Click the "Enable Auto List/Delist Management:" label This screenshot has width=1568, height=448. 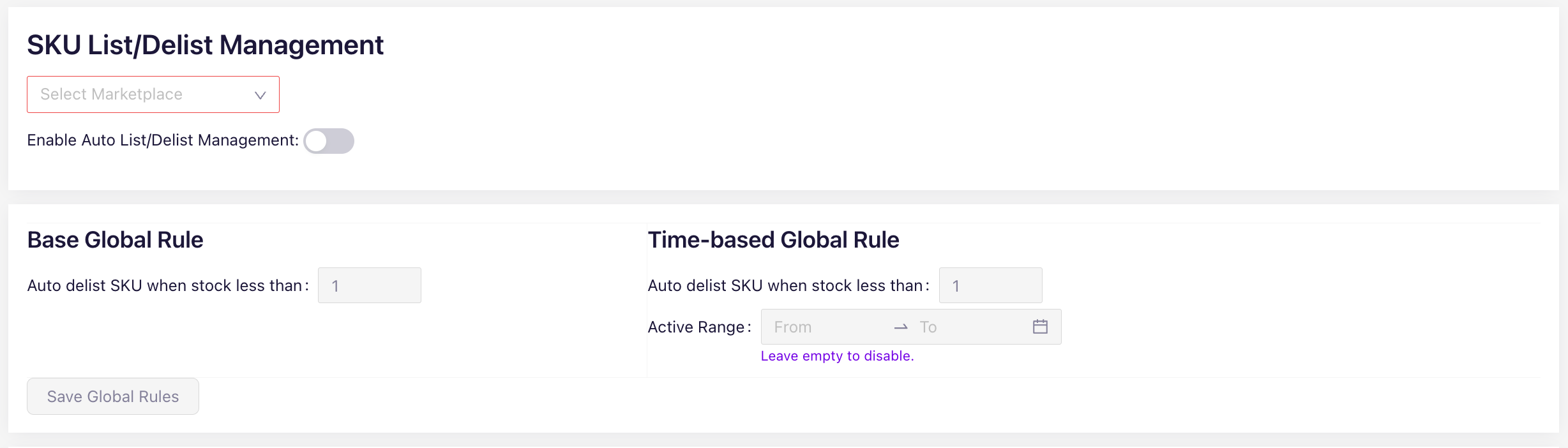point(163,140)
